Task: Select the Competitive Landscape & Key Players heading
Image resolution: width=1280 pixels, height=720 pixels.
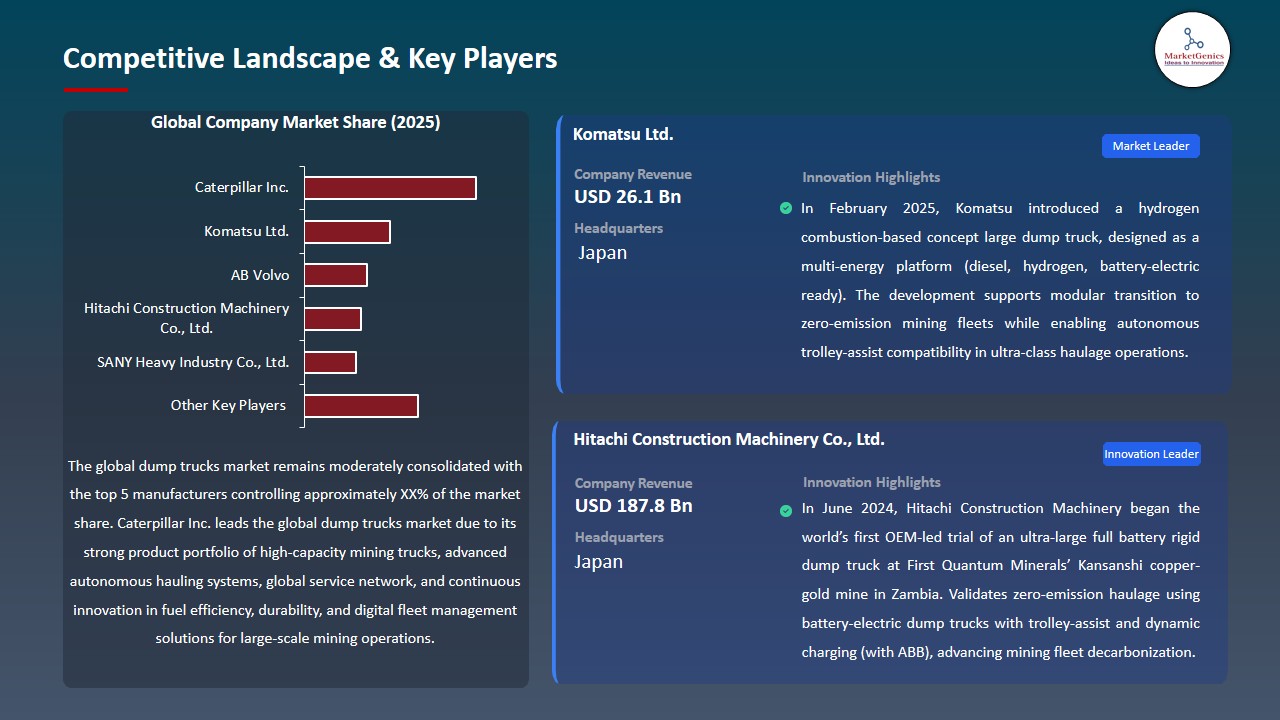Action: coord(310,58)
